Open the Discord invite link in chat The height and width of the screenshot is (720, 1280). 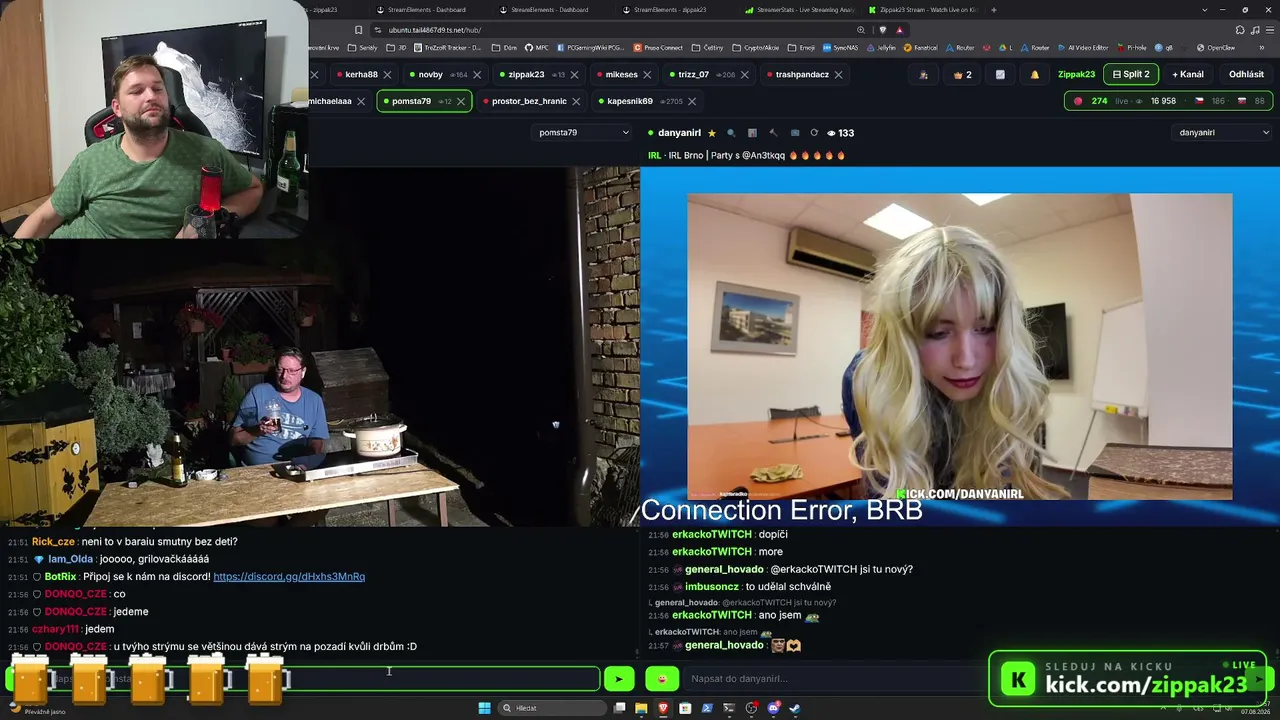point(289,576)
